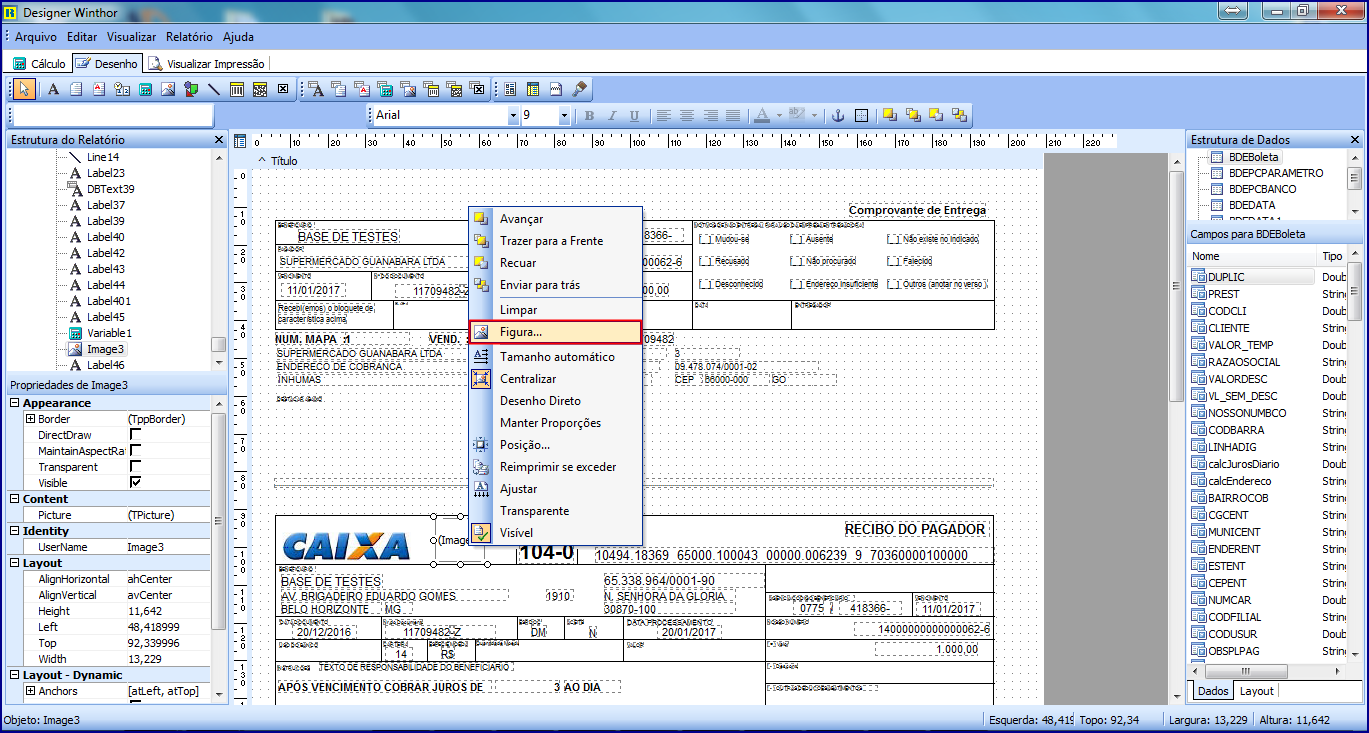Image resolution: width=1369 pixels, height=733 pixels.
Task: Set justified text alignment in toolbar
Action: pyautogui.click(x=733, y=115)
